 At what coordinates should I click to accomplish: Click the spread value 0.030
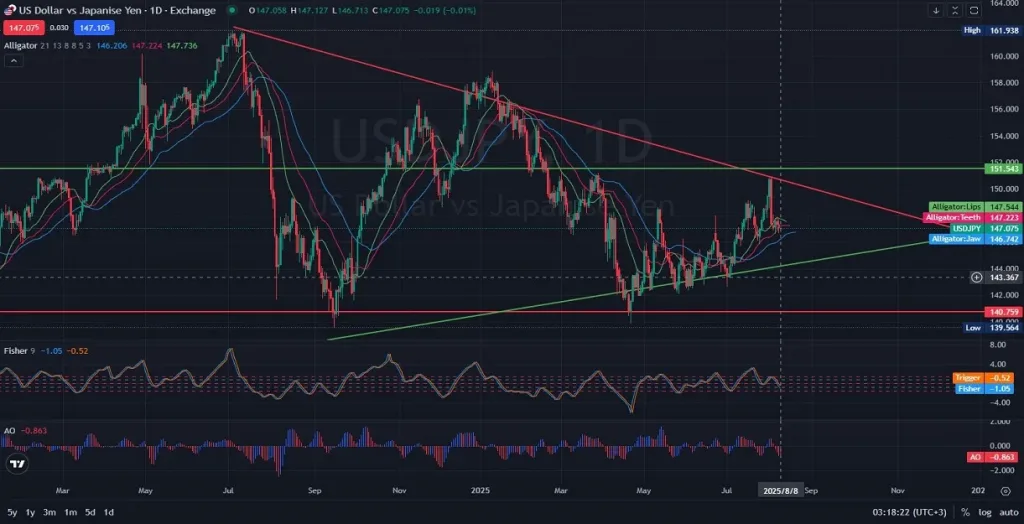tap(59, 27)
